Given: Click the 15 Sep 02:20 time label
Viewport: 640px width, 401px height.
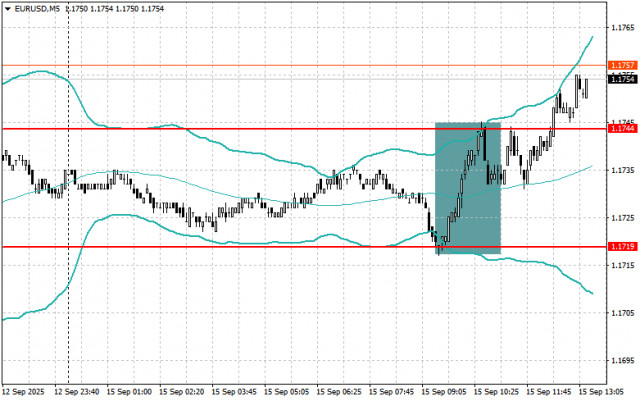Looking at the screenshot, I should (182, 392).
